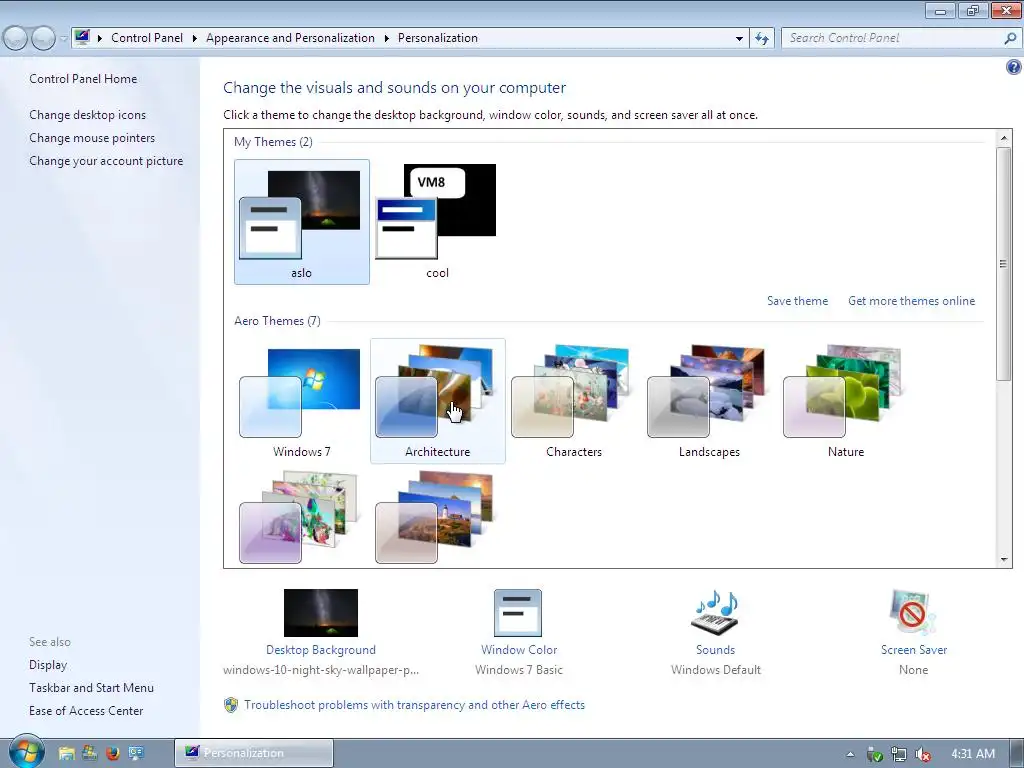1024x768 pixels.
Task: Go to Control Panel Home
Action: coord(83,79)
